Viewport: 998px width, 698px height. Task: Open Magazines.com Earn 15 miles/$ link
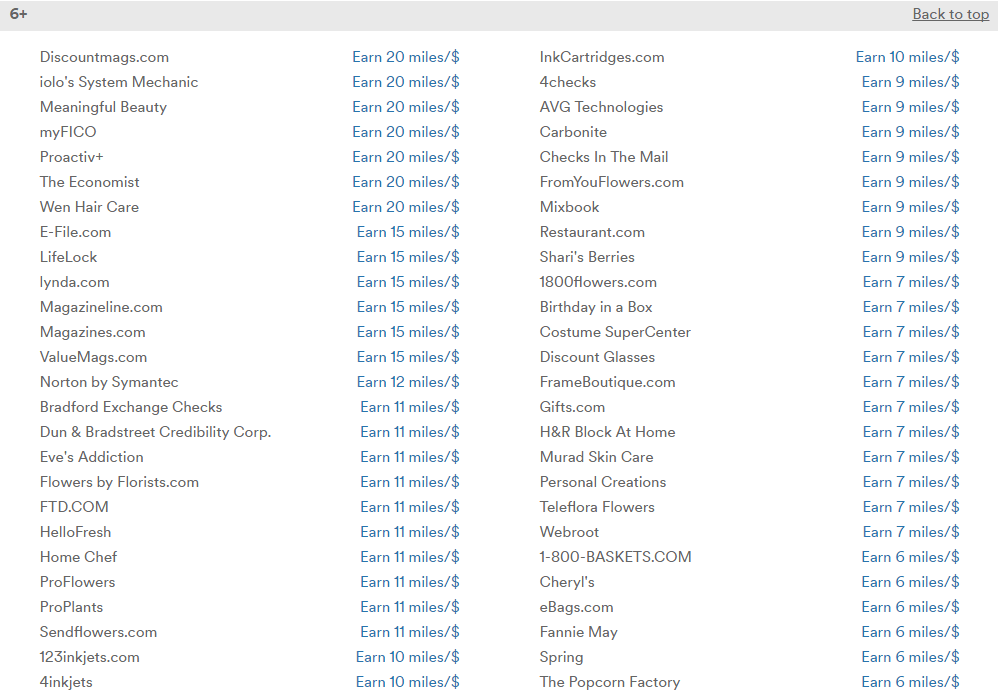click(408, 332)
